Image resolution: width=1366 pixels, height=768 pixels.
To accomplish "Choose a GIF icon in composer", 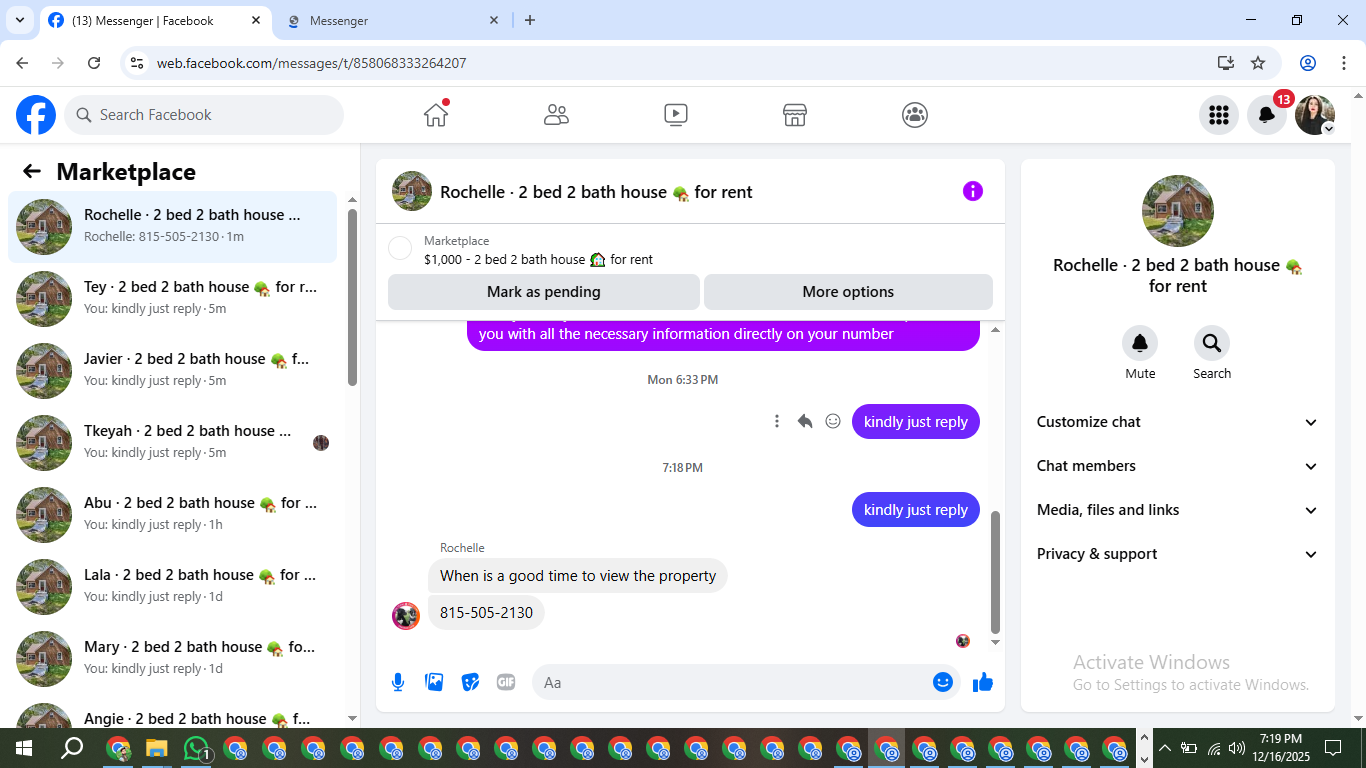I will pyautogui.click(x=506, y=682).
